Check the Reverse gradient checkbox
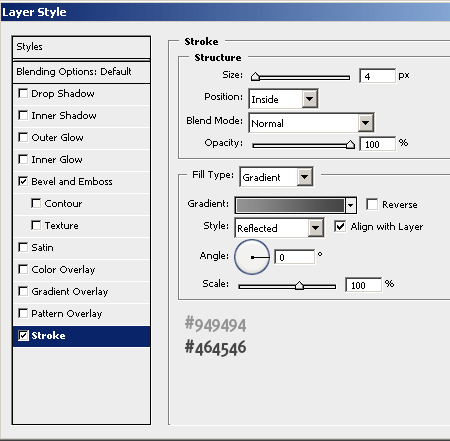This screenshot has height=441, width=450. 372,204
